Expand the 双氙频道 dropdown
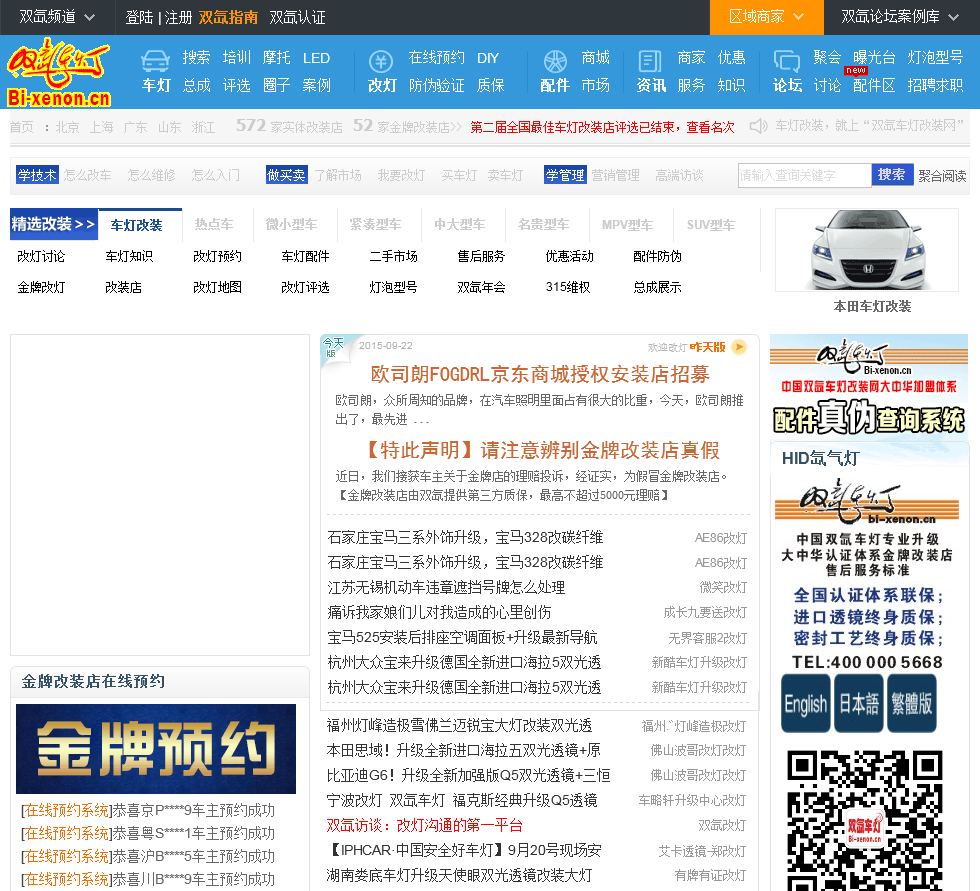 click(57, 17)
